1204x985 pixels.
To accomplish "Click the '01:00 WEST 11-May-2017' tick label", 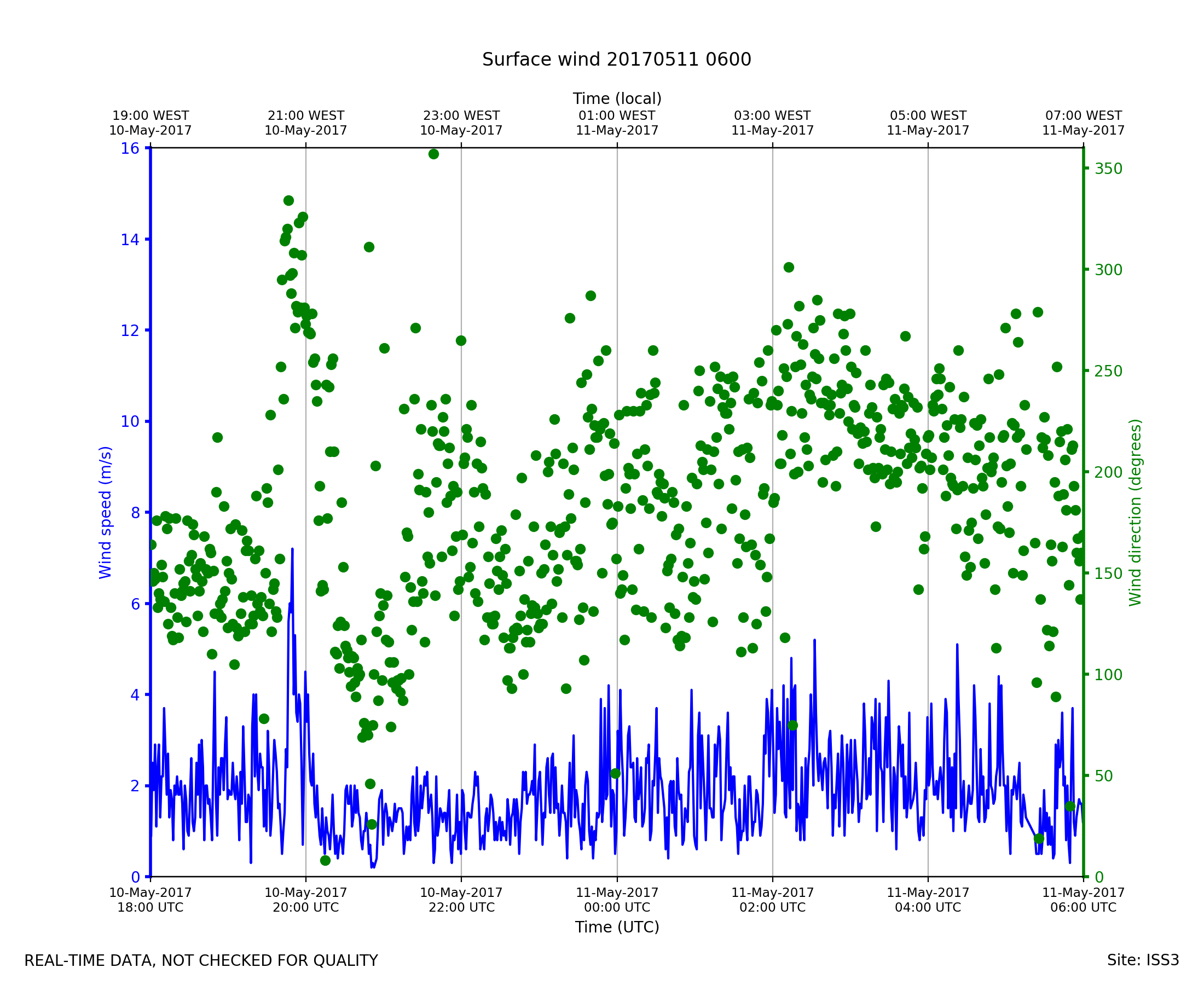I will (617, 123).
